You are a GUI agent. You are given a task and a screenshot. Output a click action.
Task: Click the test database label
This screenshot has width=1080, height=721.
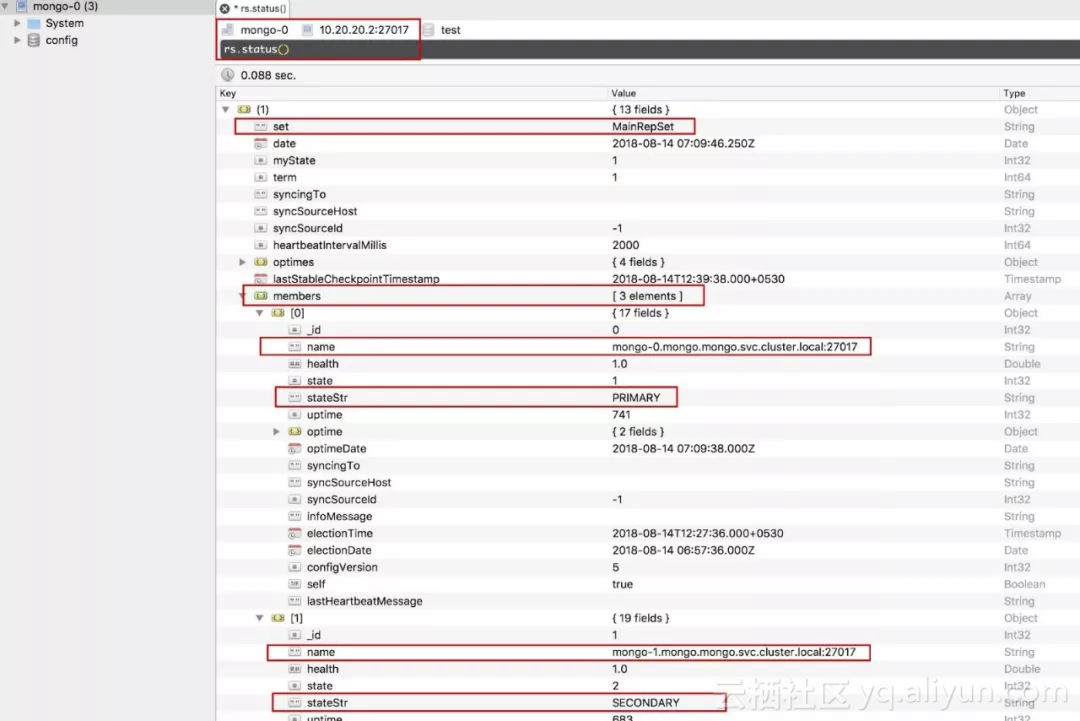coord(450,30)
